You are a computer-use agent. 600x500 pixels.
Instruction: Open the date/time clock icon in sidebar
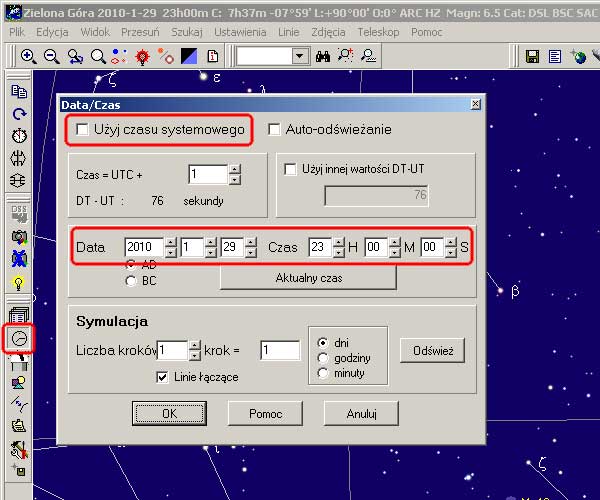click(x=18, y=339)
